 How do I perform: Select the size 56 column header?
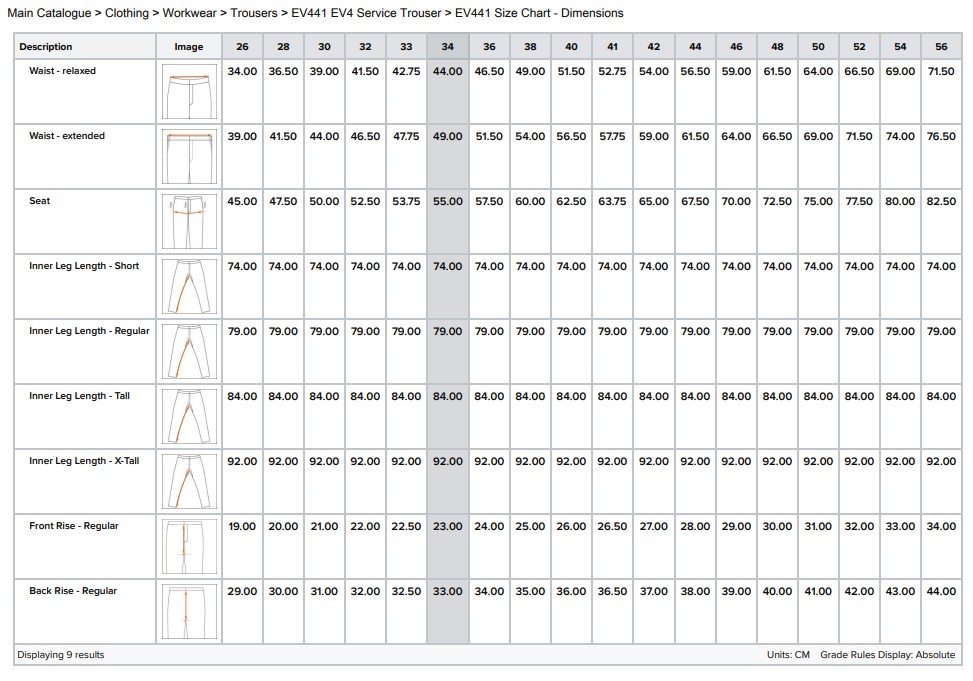click(x=941, y=47)
